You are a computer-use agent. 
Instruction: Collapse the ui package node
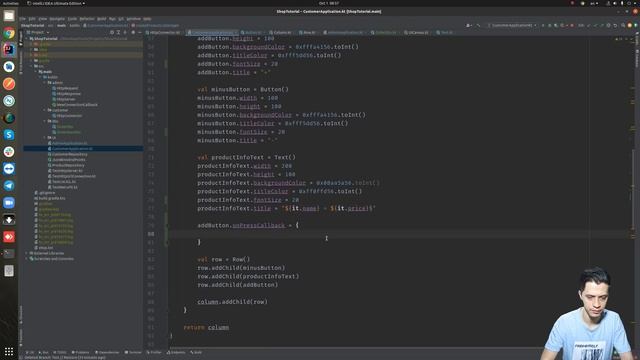tap(45, 138)
